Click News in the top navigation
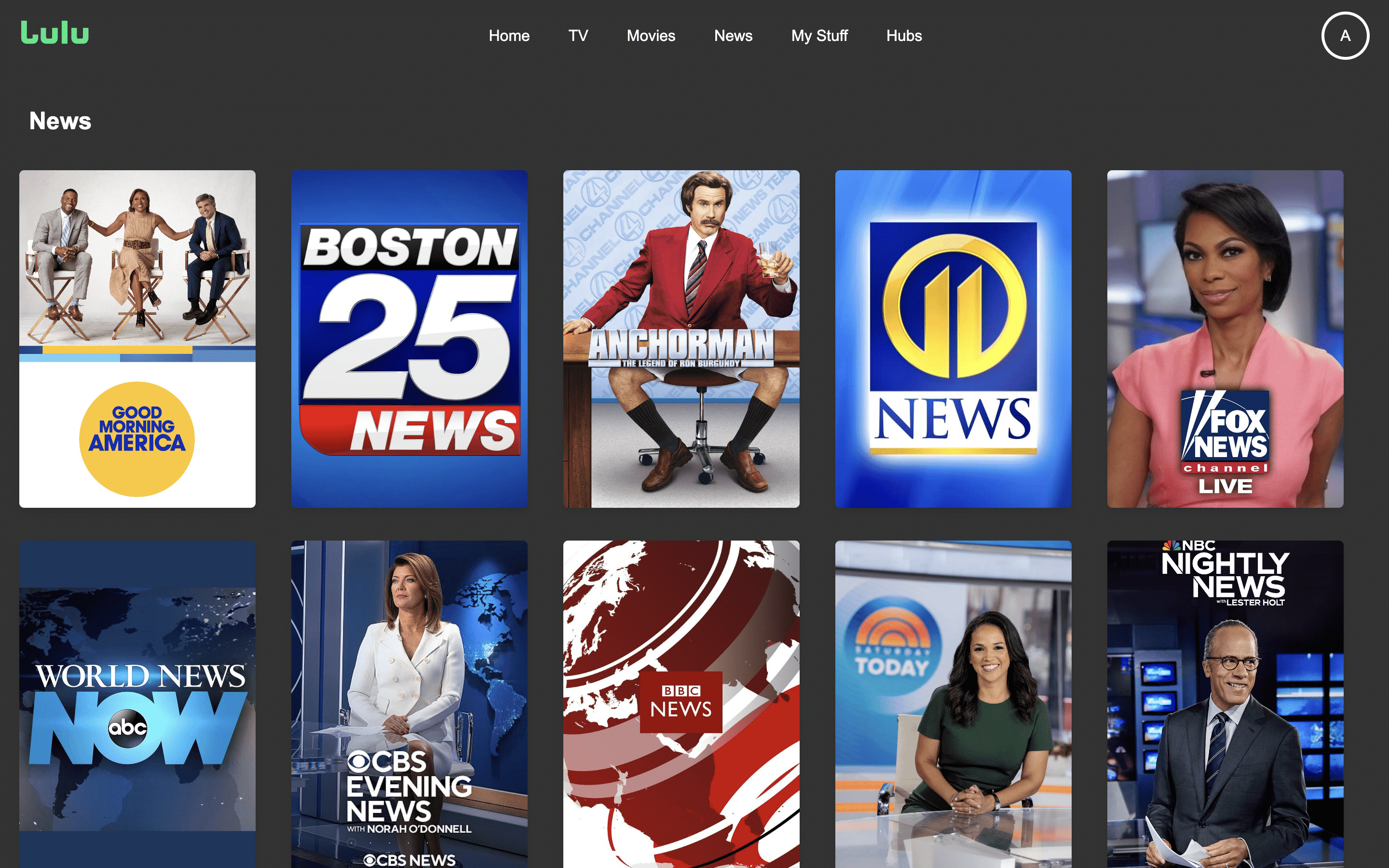Viewport: 1389px width, 868px height. coord(733,36)
